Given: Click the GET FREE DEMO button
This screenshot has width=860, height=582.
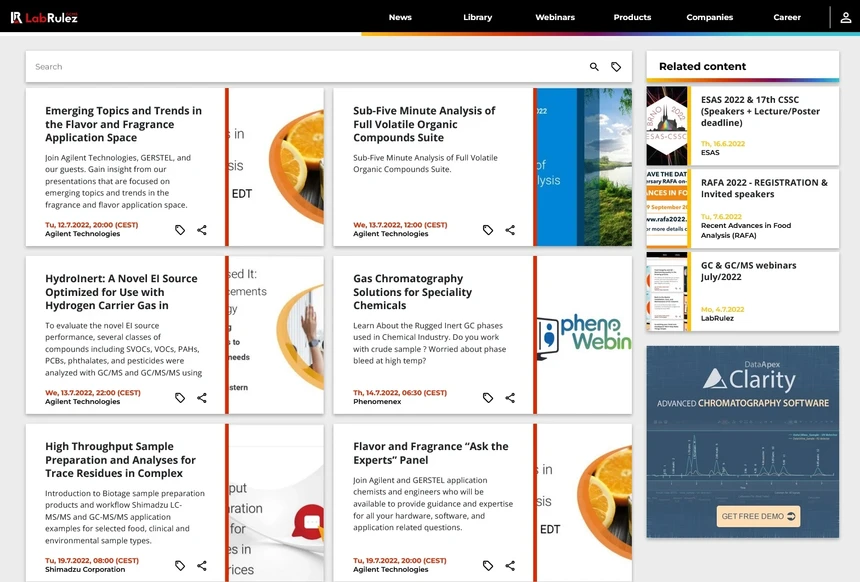Looking at the screenshot, I should click(758, 516).
